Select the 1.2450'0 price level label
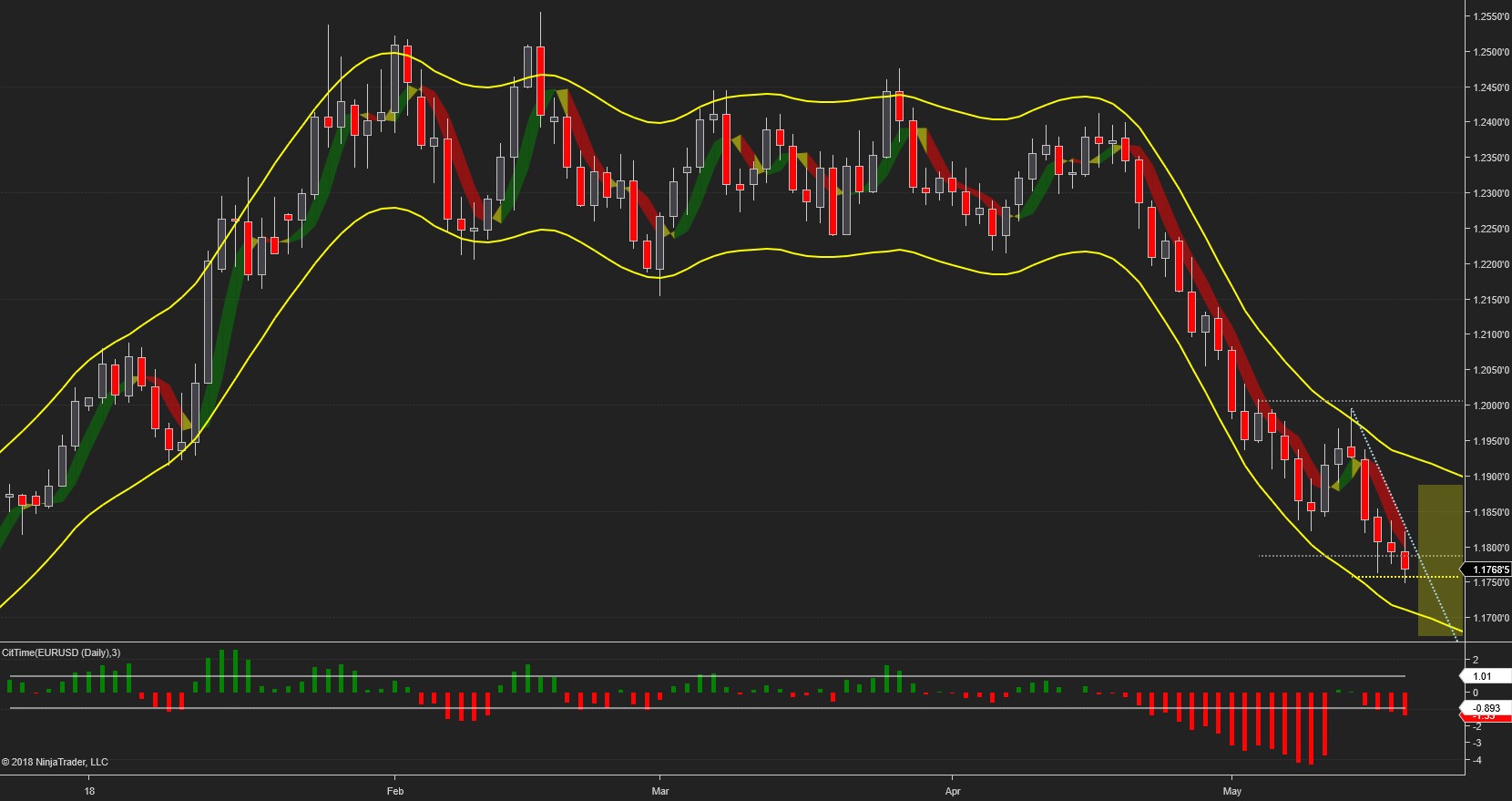1512x801 pixels. click(1491, 87)
